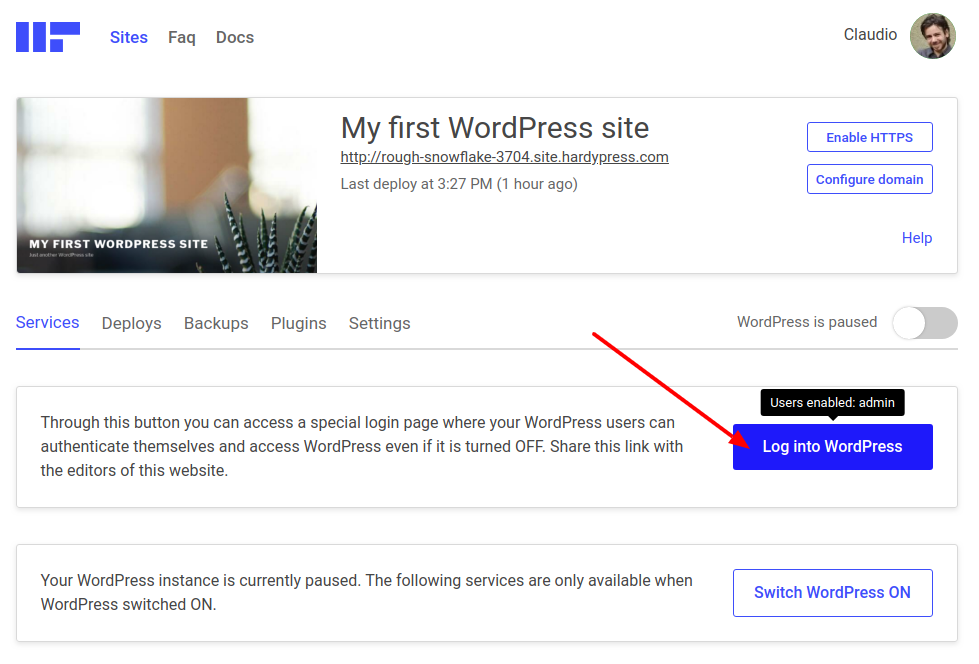Open the Docs navigation link
The image size is (979, 664).
pos(235,37)
